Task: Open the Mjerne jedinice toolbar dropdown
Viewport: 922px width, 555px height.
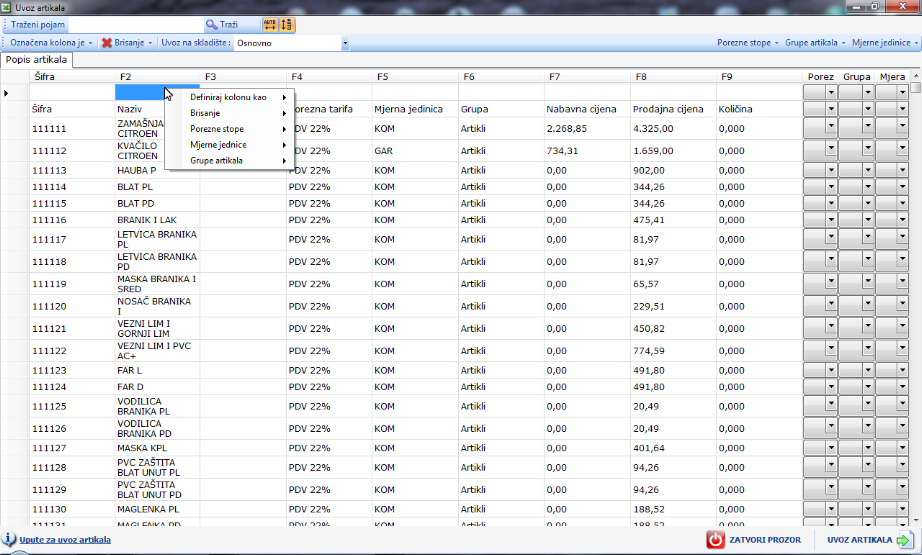Action: tap(884, 43)
